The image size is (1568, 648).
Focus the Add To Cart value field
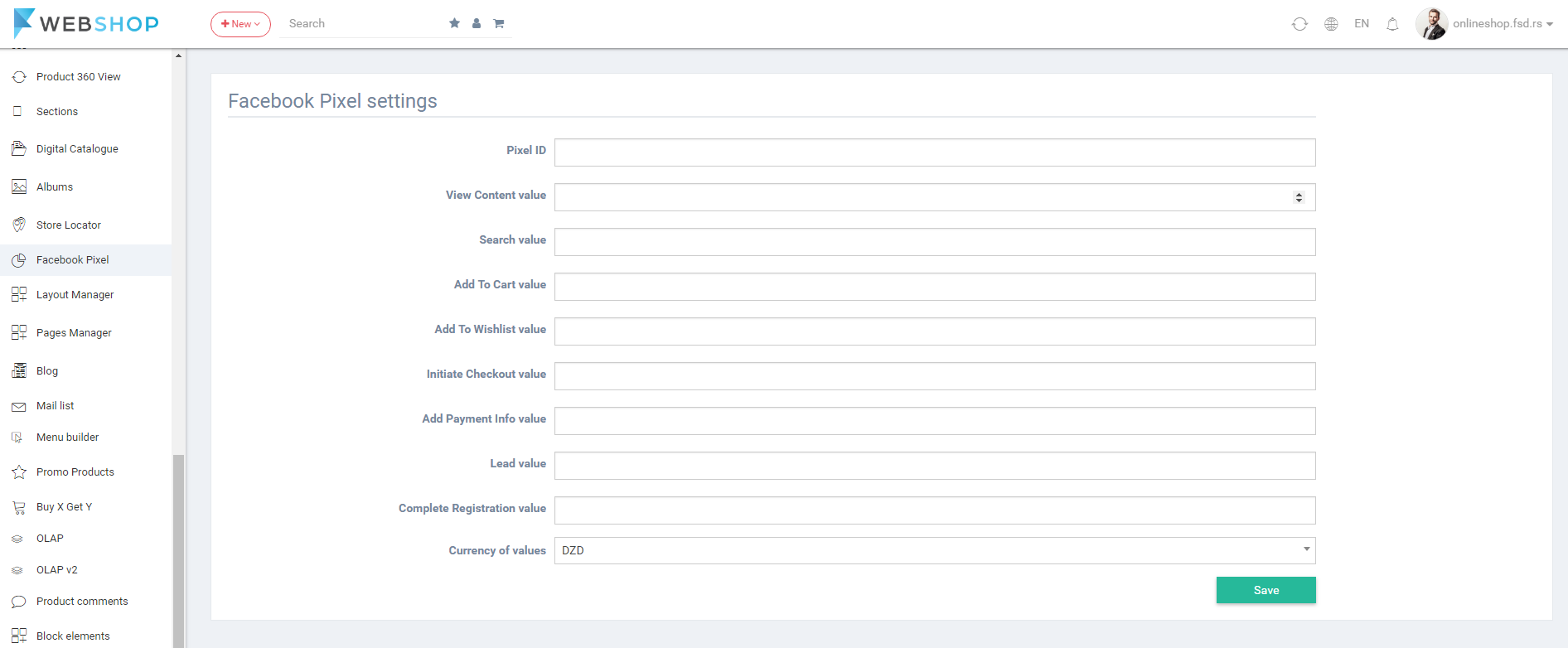click(x=935, y=287)
